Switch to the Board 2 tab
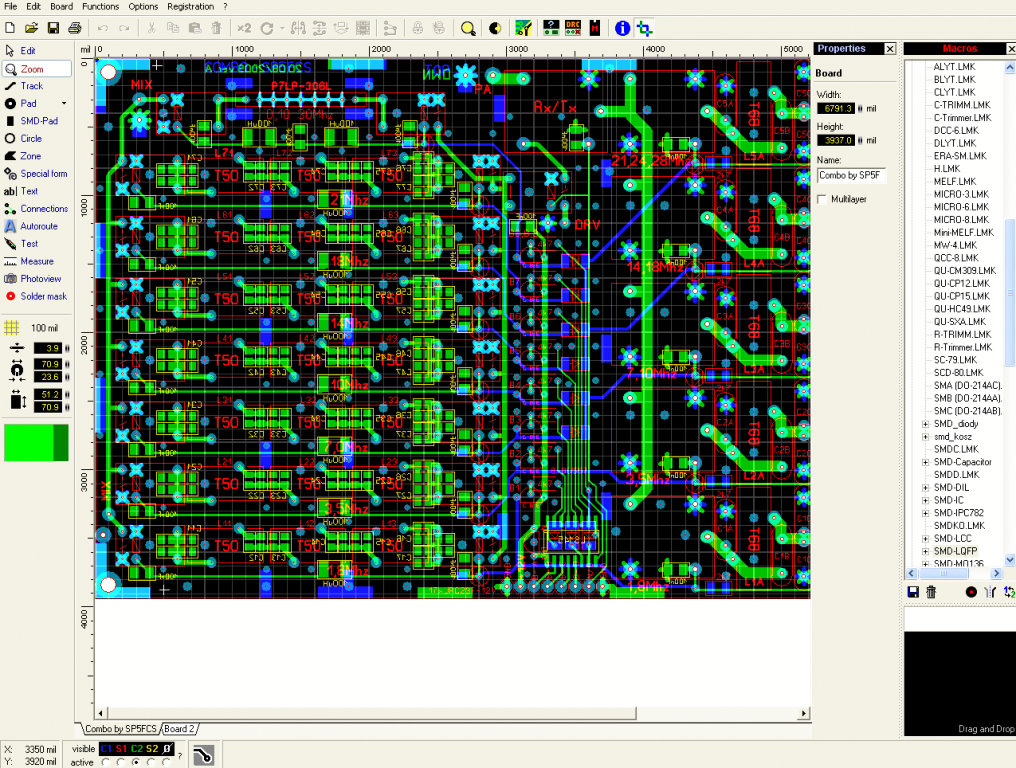1016x768 pixels. (x=180, y=729)
